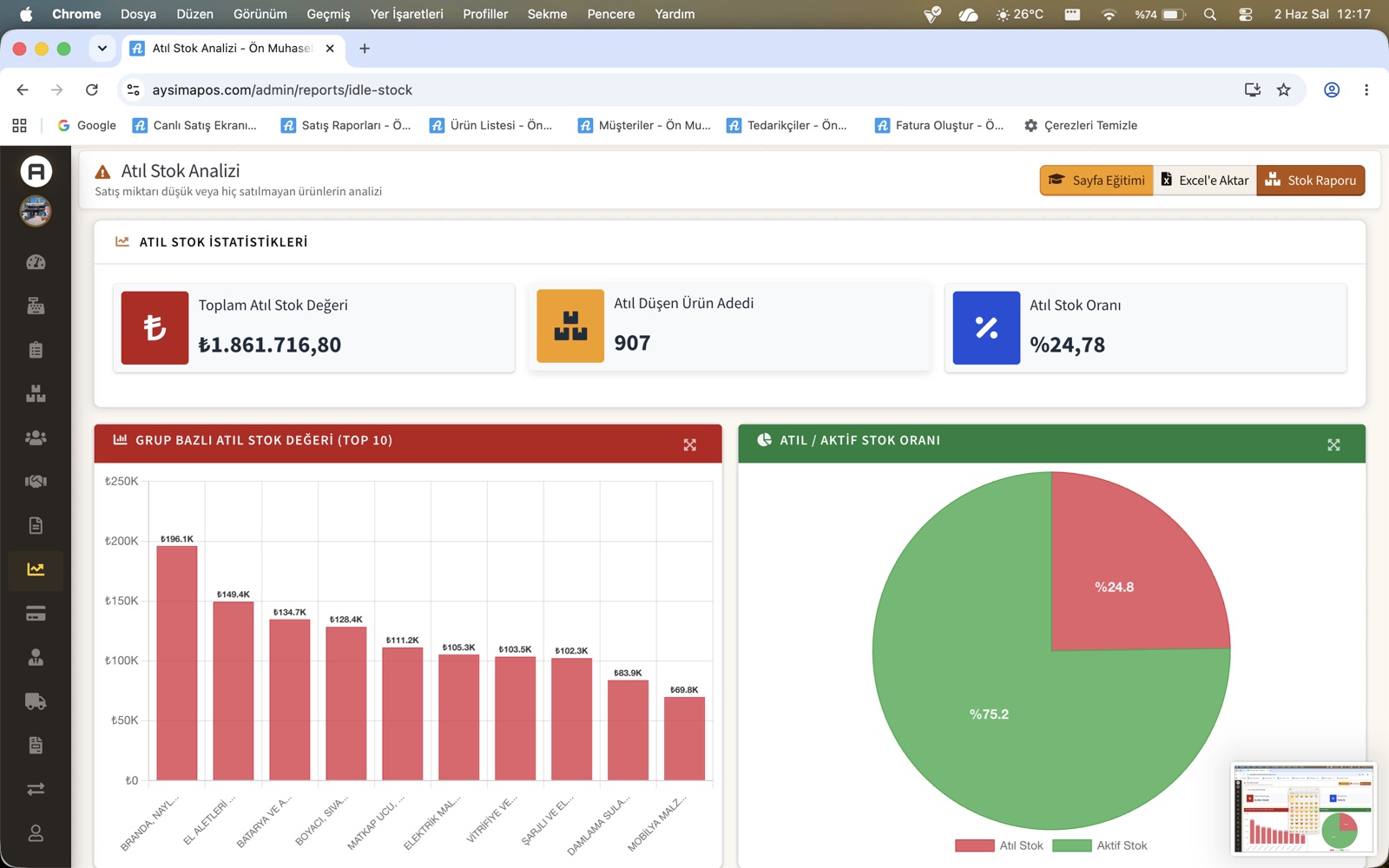This screenshot has width=1389, height=868.
Task: Click the credit card sidebar icon
Action: pyautogui.click(x=36, y=614)
